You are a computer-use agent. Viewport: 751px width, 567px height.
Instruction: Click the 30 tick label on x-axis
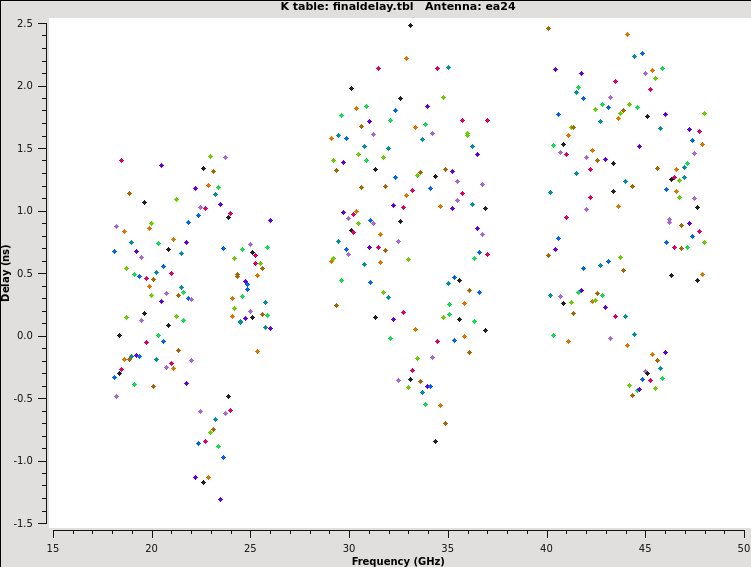click(x=349, y=547)
